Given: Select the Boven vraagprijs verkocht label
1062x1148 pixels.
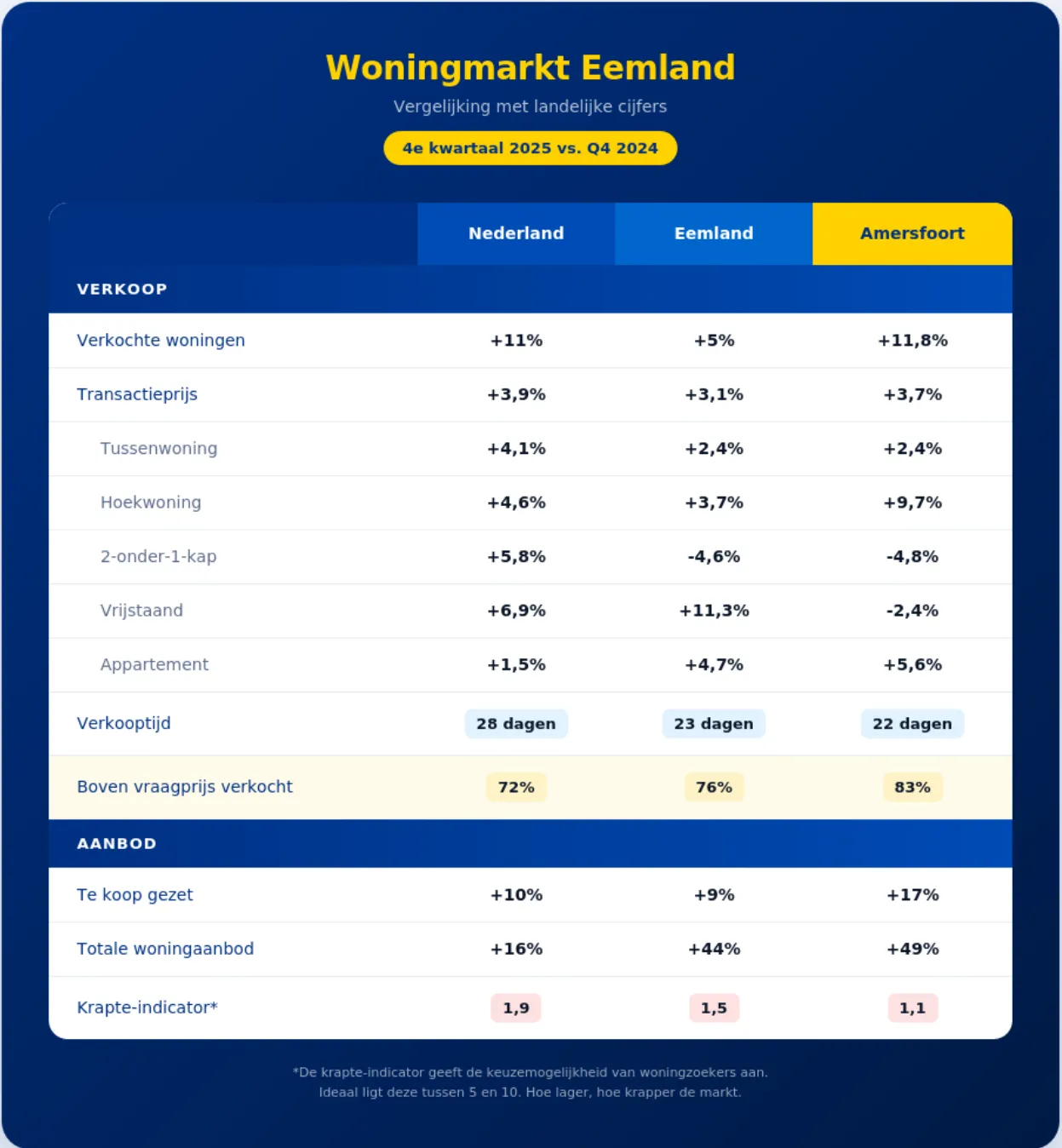Looking at the screenshot, I should 185,787.
